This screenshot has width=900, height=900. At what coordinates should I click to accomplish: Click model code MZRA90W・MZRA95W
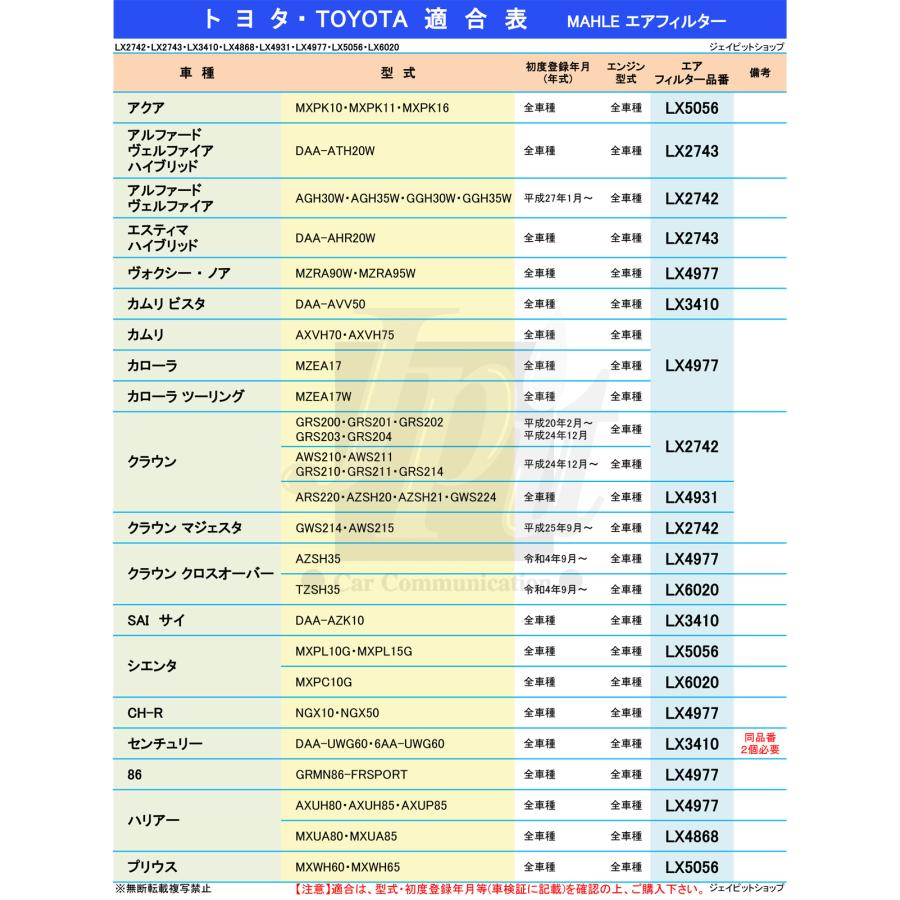tap(355, 273)
